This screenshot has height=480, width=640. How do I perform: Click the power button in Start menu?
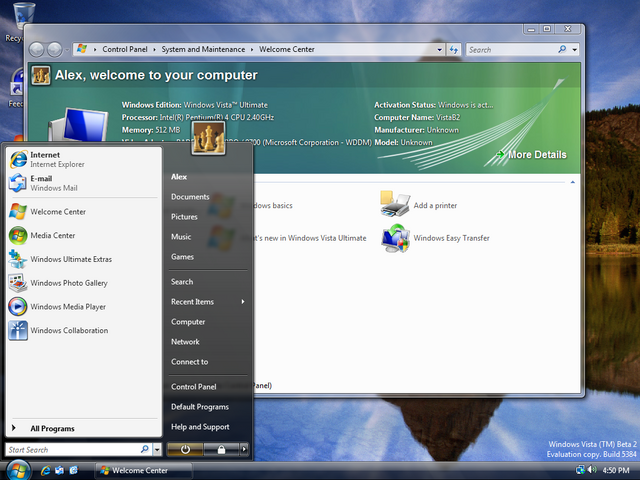185,449
